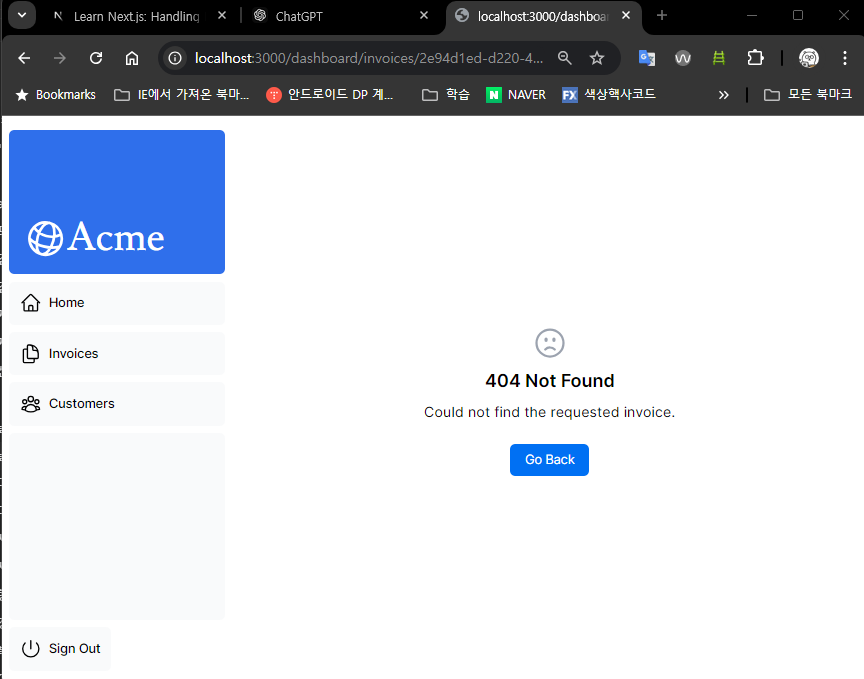864x679 pixels.
Task: Click the Acme globe logo
Action: [96, 238]
